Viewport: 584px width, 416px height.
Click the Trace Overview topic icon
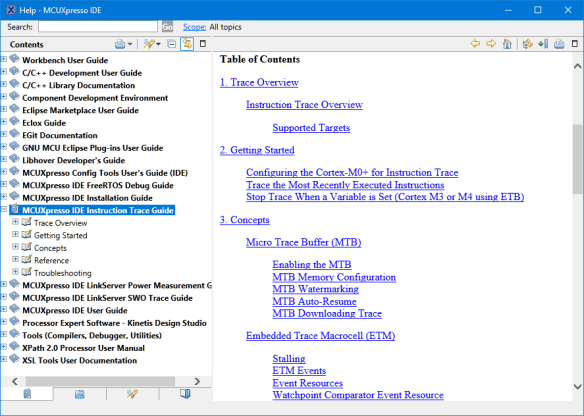click(26, 222)
